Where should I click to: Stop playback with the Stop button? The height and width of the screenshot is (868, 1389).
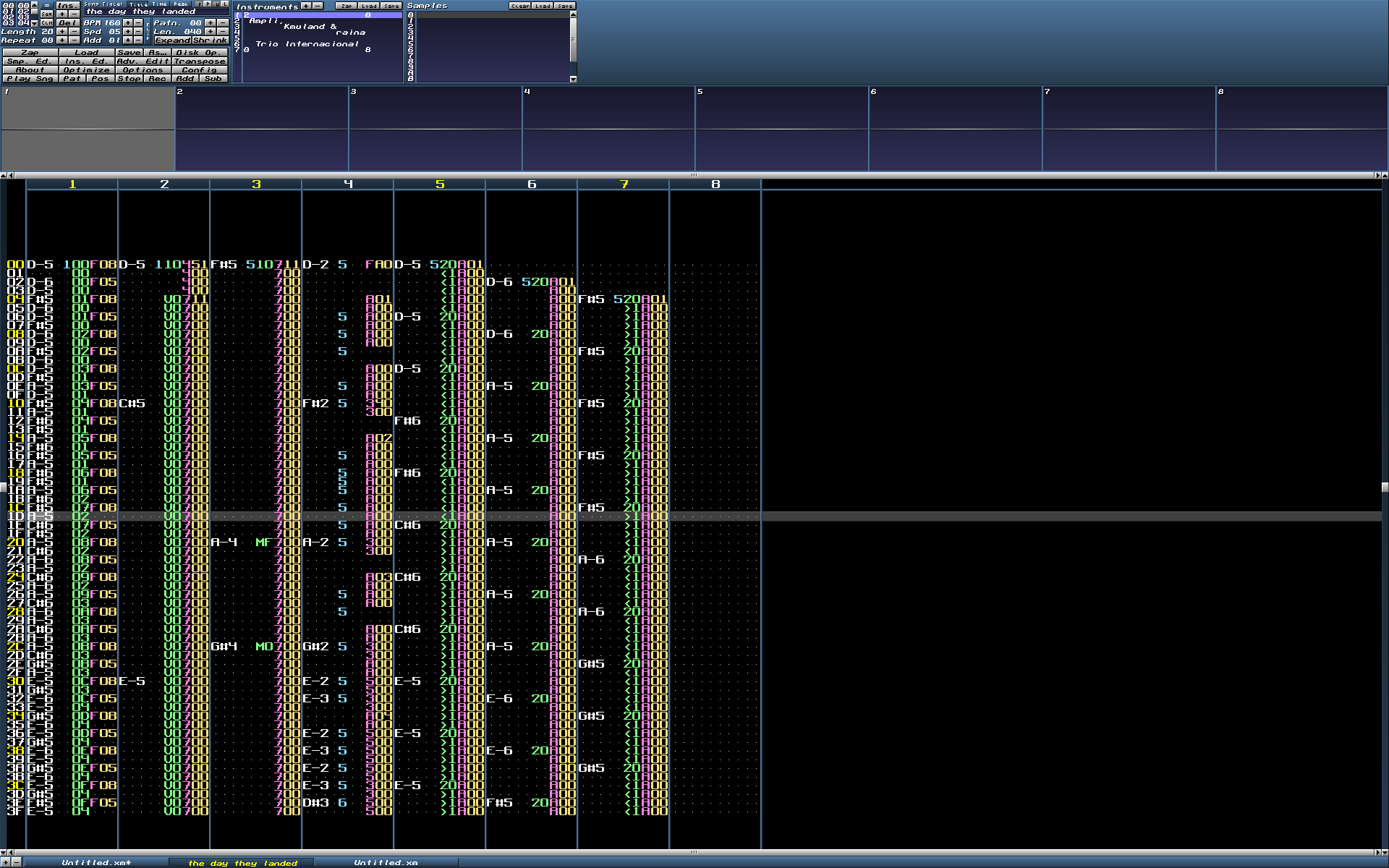click(x=129, y=79)
